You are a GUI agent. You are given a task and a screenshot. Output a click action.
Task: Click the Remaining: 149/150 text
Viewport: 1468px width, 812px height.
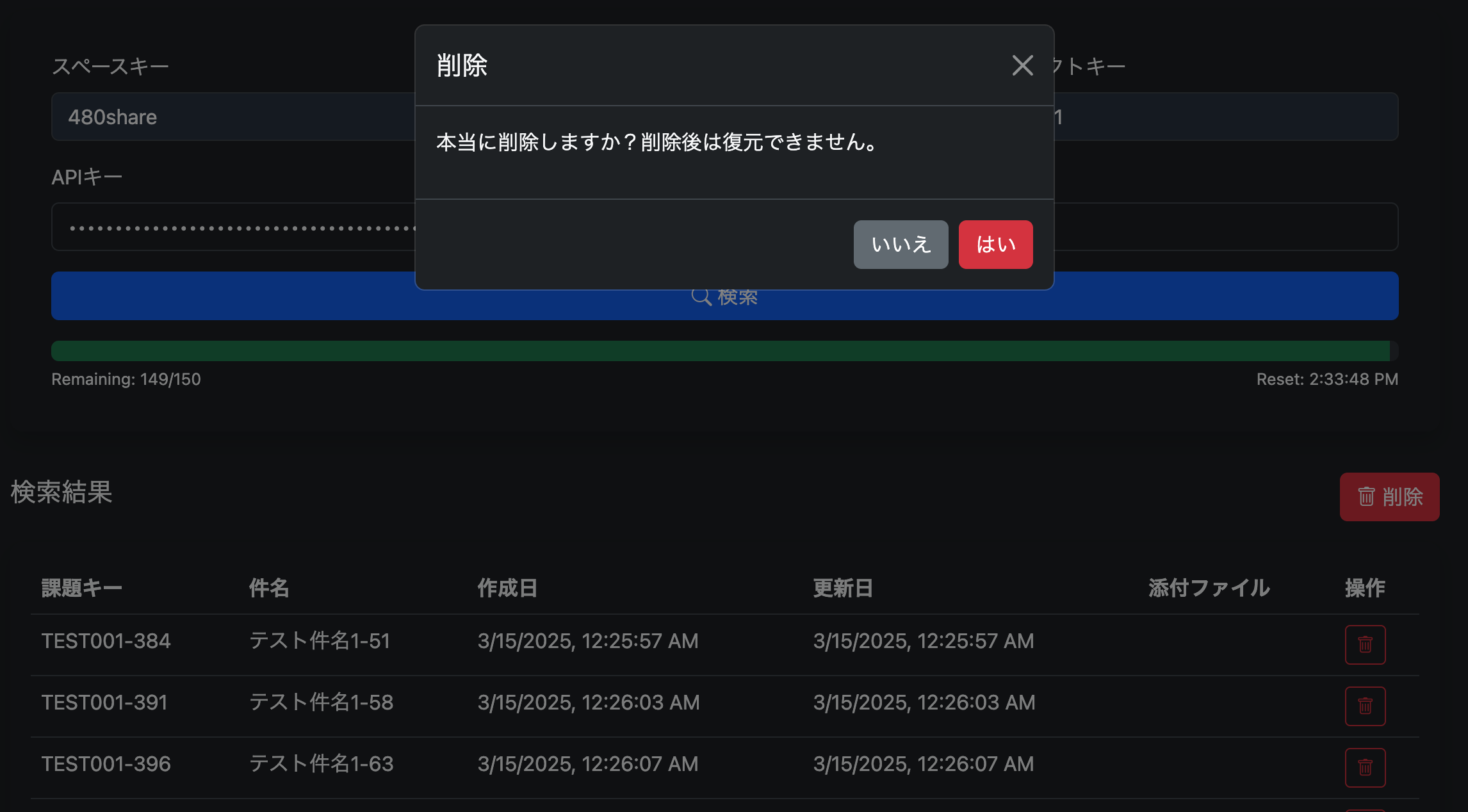pos(126,379)
